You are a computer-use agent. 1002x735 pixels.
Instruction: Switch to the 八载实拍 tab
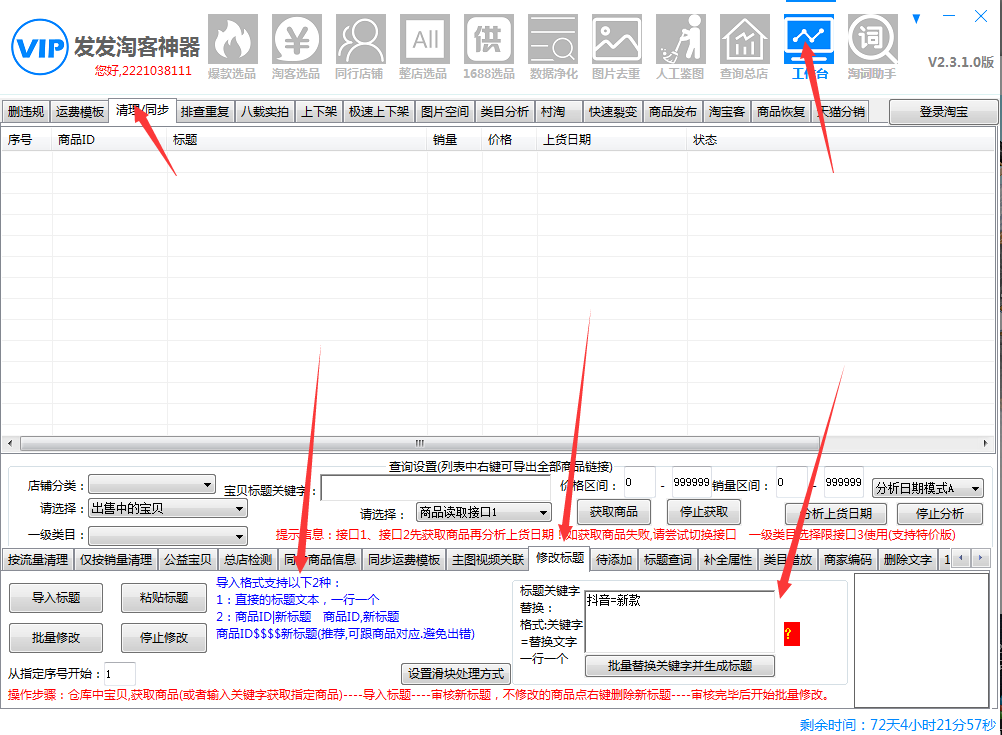pyautogui.click(x=265, y=112)
